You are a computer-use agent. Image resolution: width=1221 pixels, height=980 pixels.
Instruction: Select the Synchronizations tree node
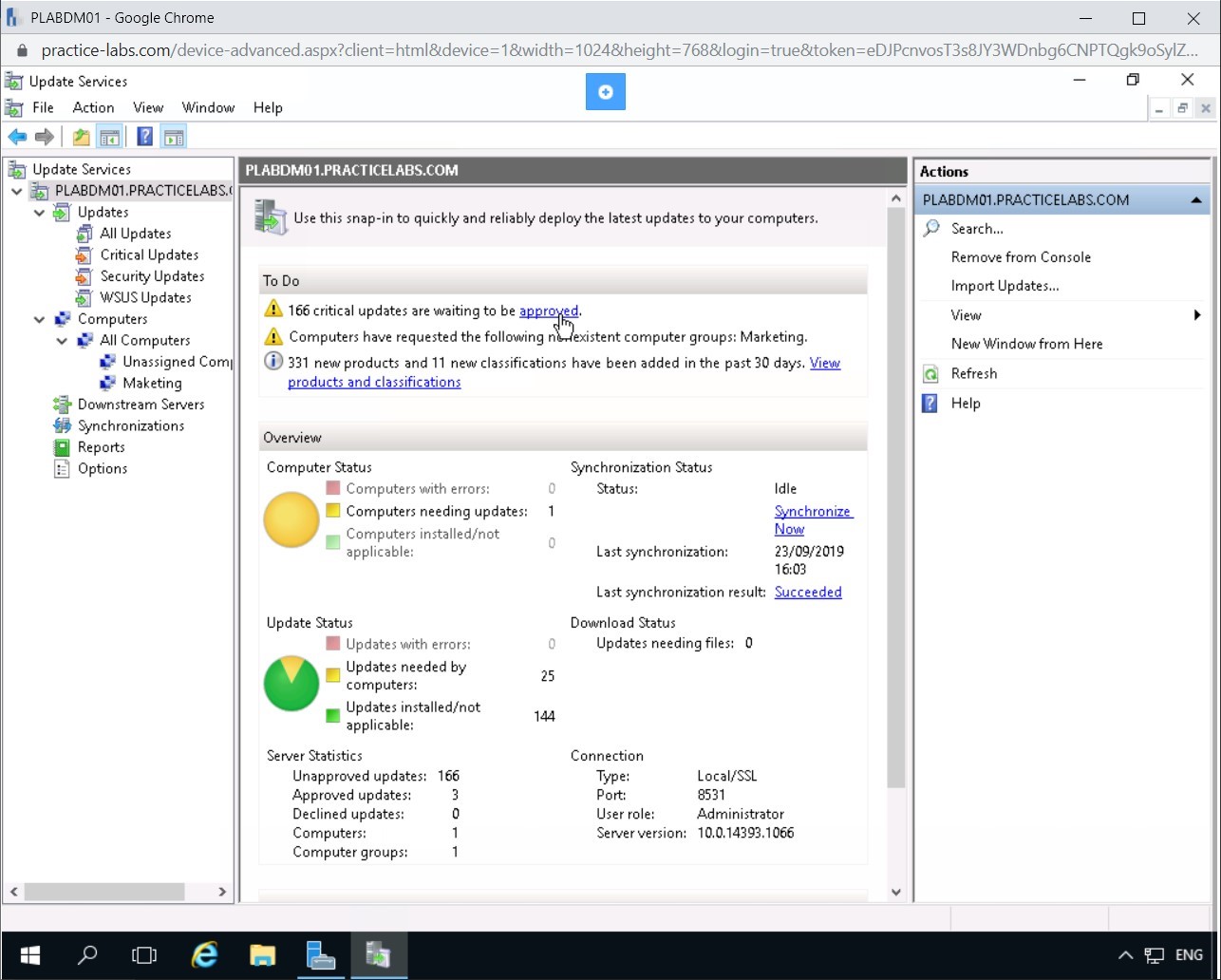point(131,426)
